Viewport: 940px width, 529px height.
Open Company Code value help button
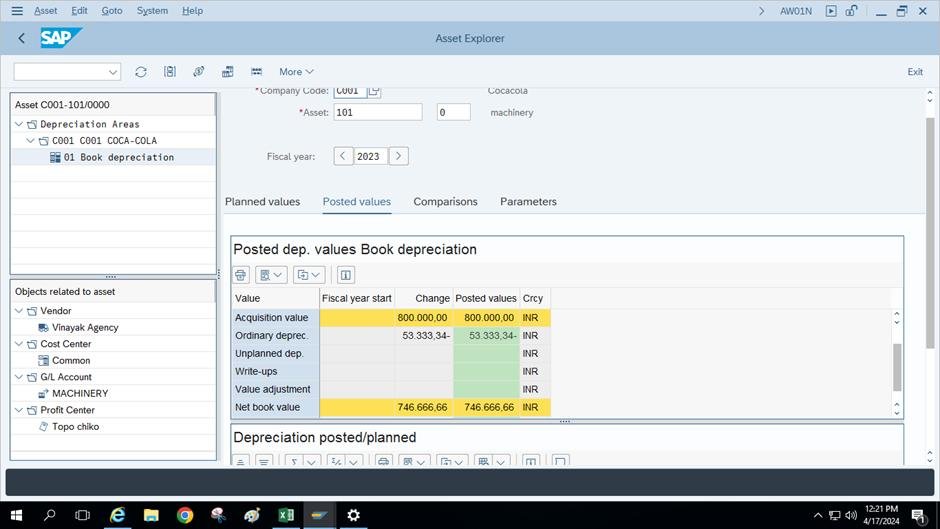point(374,91)
